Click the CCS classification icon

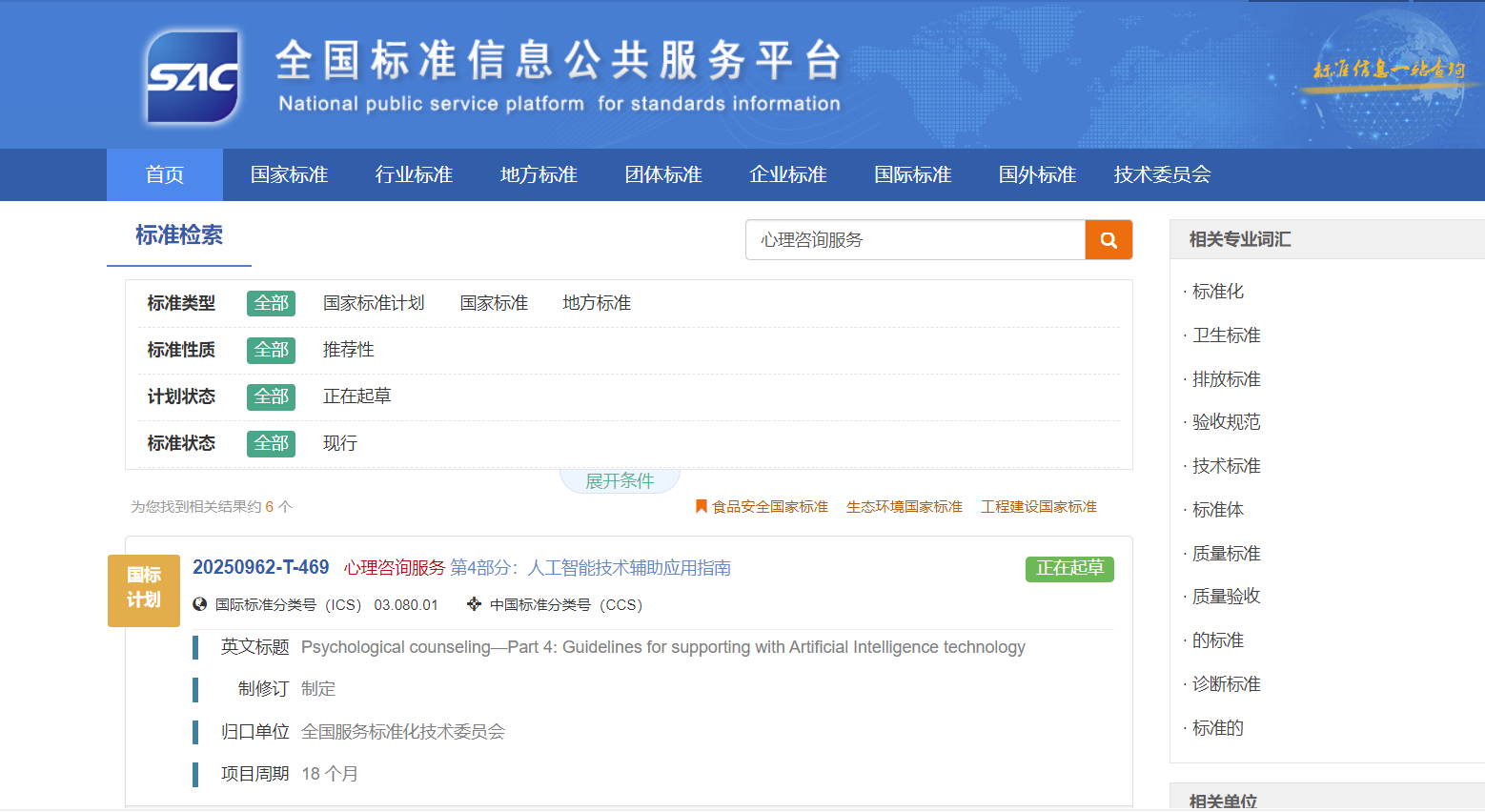[x=474, y=604]
